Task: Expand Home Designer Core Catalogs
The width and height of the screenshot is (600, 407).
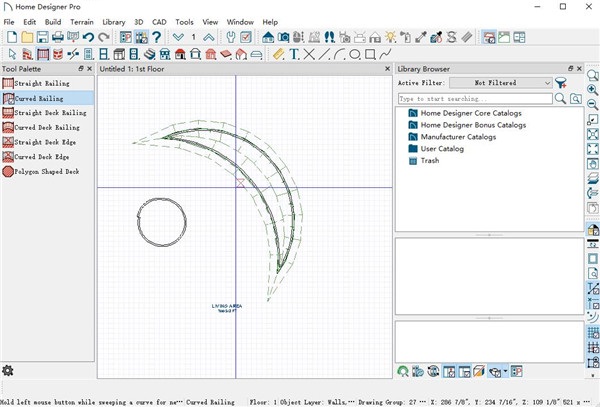Action: (x=472, y=113)
